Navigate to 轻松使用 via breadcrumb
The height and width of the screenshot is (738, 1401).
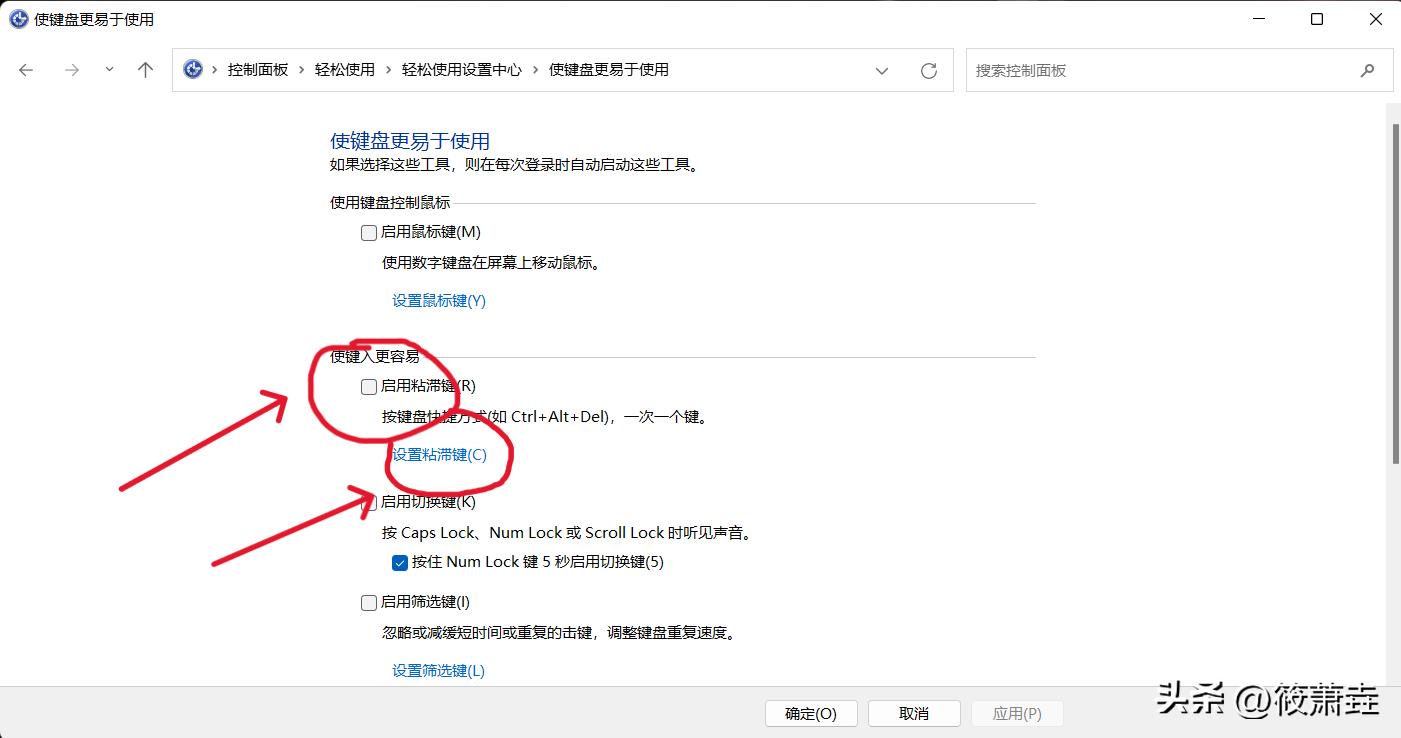tap(345, 69)
